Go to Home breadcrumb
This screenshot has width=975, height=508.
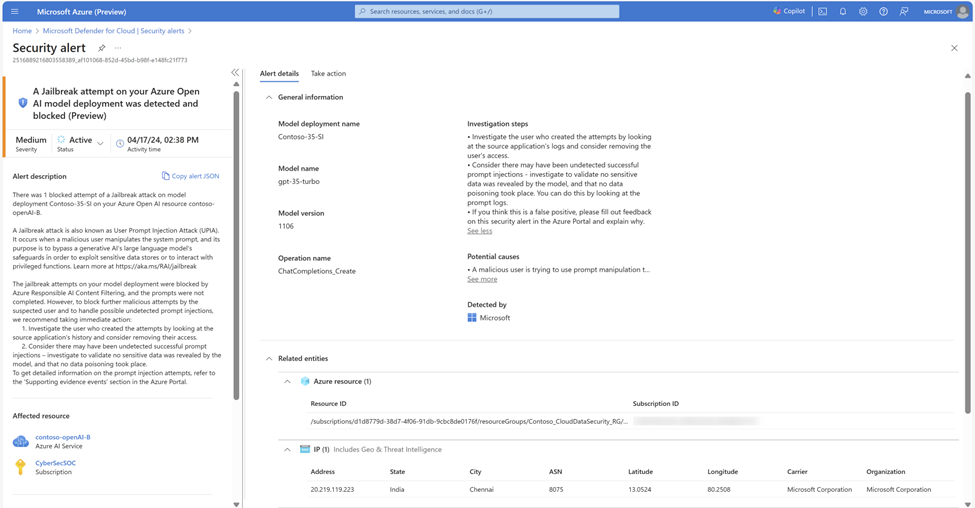(x=22, y=30)
